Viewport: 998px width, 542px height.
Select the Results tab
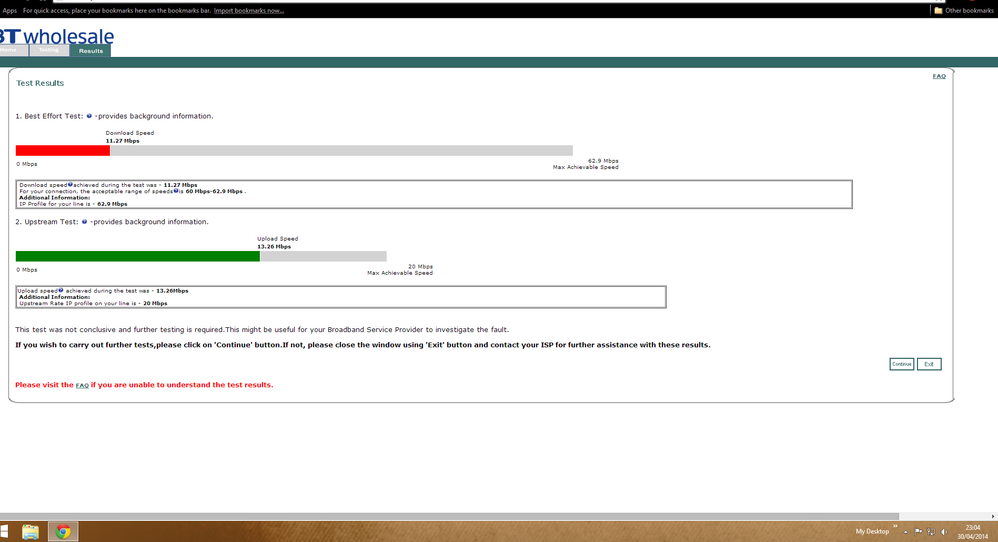pos(90,51)
